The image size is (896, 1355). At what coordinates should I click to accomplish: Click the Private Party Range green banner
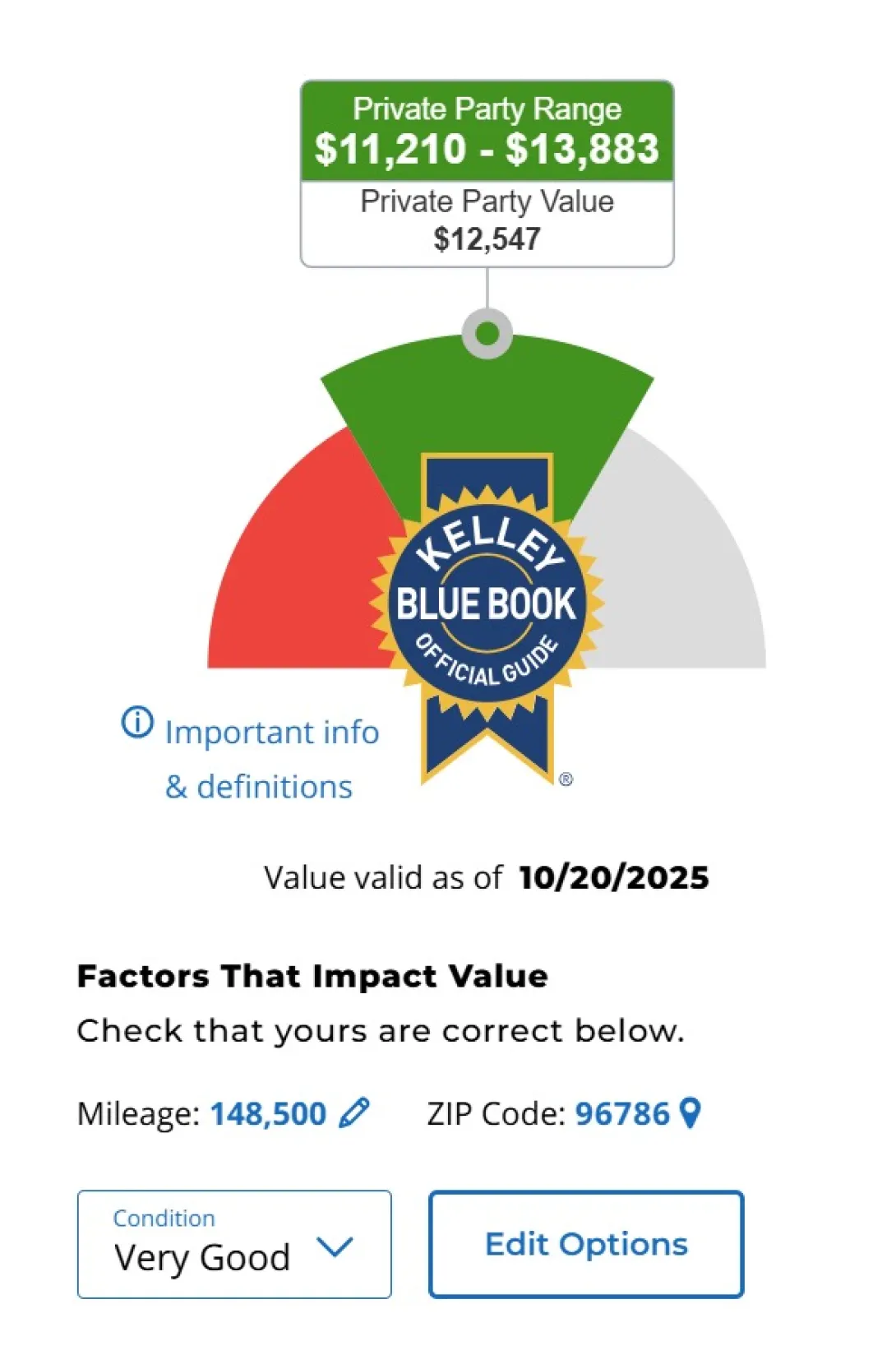point(487,109)
